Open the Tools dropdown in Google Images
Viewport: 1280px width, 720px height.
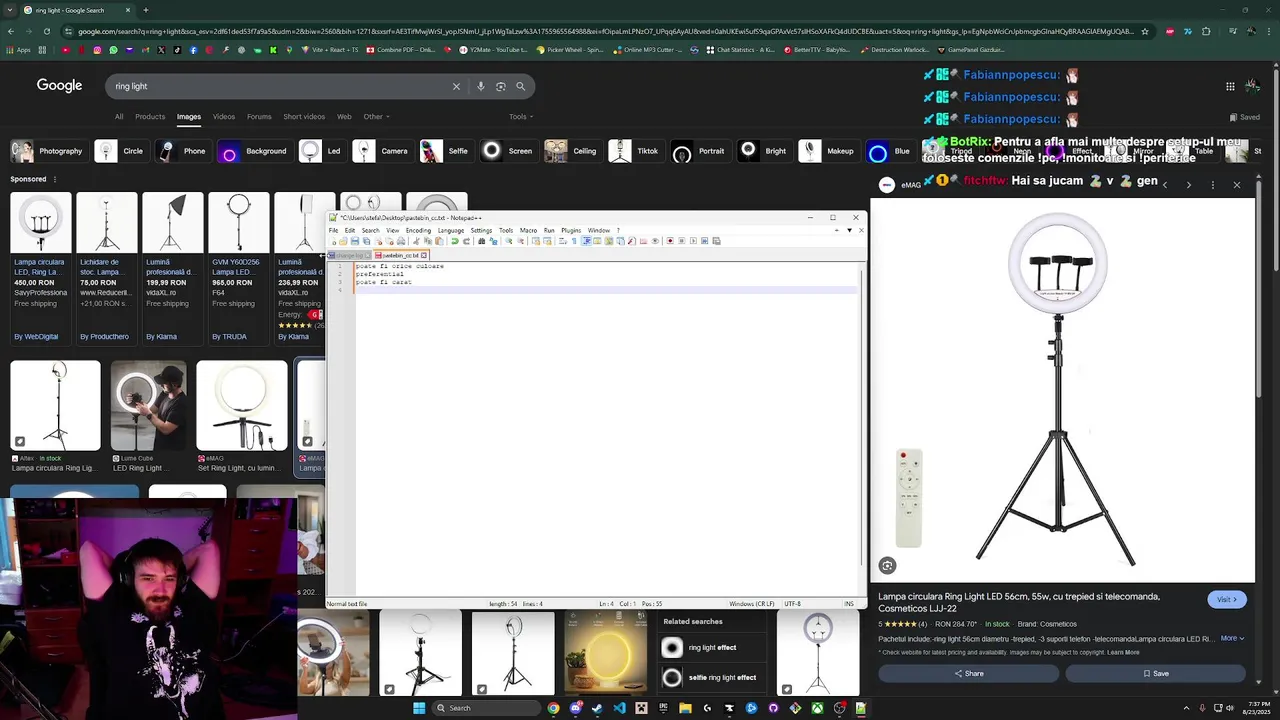pos(520,117)
